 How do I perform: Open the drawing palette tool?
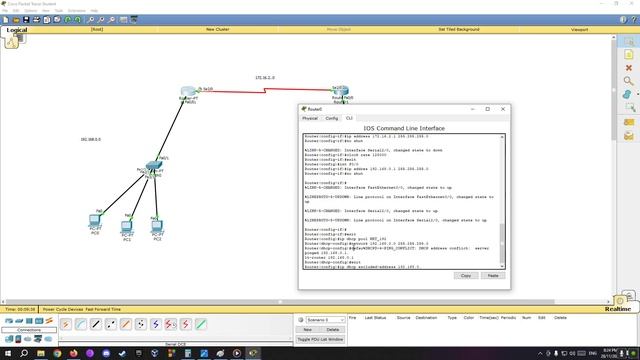pos(123,20)
